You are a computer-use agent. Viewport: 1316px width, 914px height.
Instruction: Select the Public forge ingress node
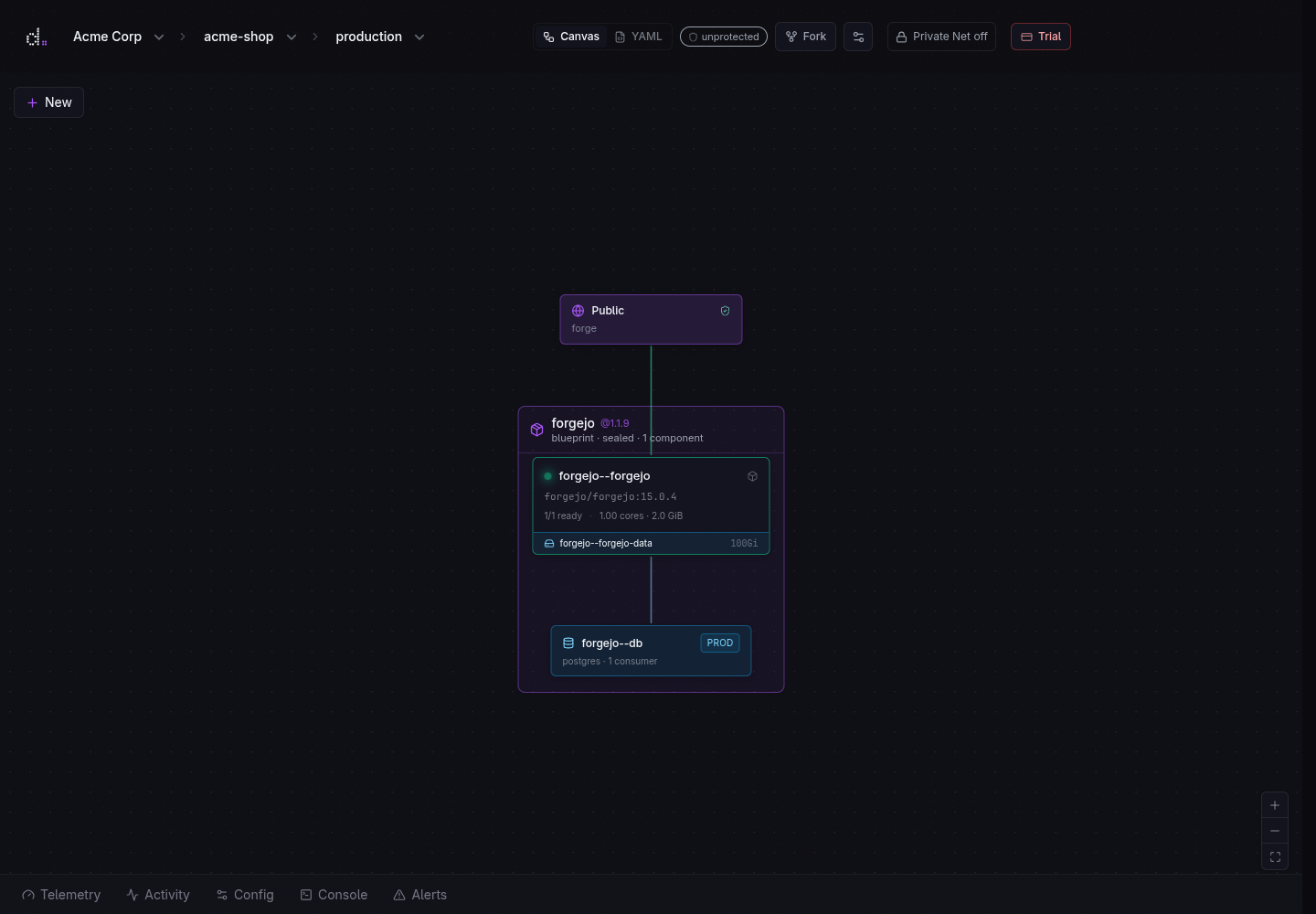point(651,319)
